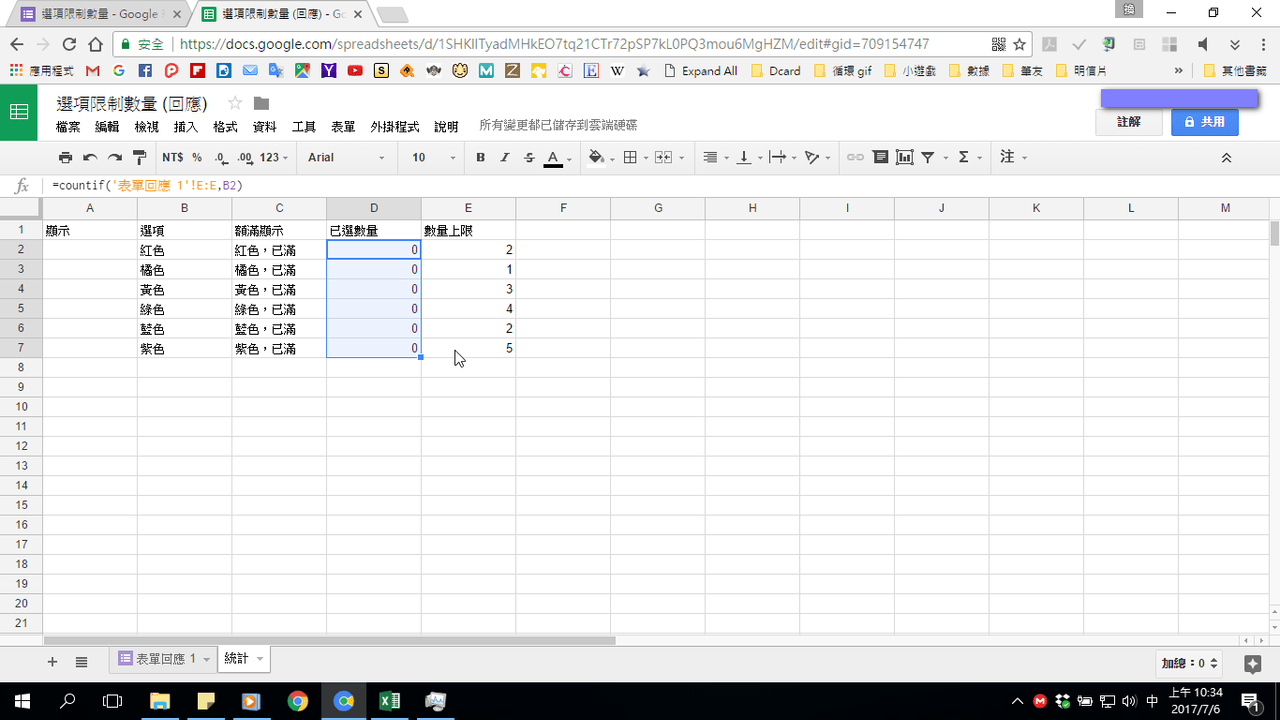Go to Sheets home via green logo
Screen dimensions: 1280x720
pyautogui.click(x=19, y=112)
